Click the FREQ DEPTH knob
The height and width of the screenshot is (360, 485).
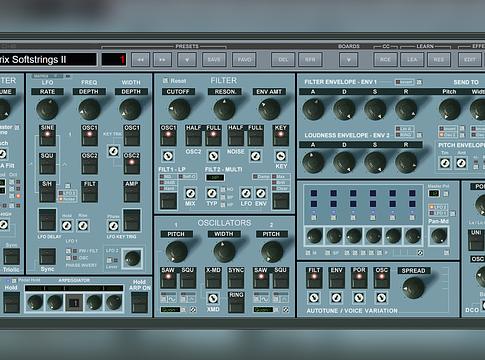tap(89, 109)
